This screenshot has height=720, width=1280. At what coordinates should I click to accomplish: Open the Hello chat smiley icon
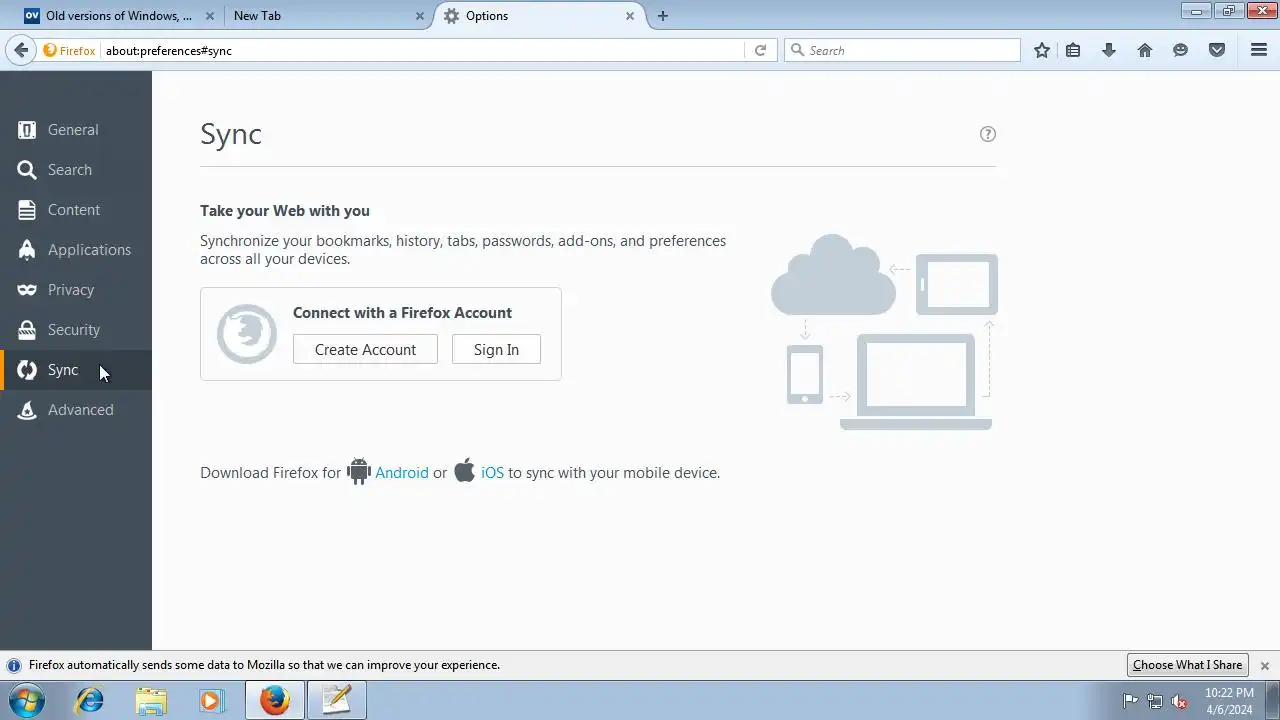tap(1181, 50)
